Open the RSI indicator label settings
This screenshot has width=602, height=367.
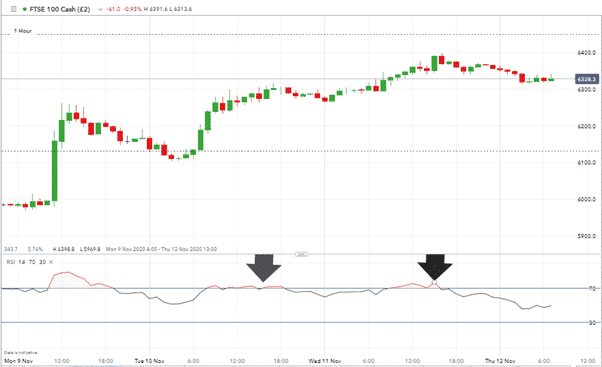coord(11,262)
